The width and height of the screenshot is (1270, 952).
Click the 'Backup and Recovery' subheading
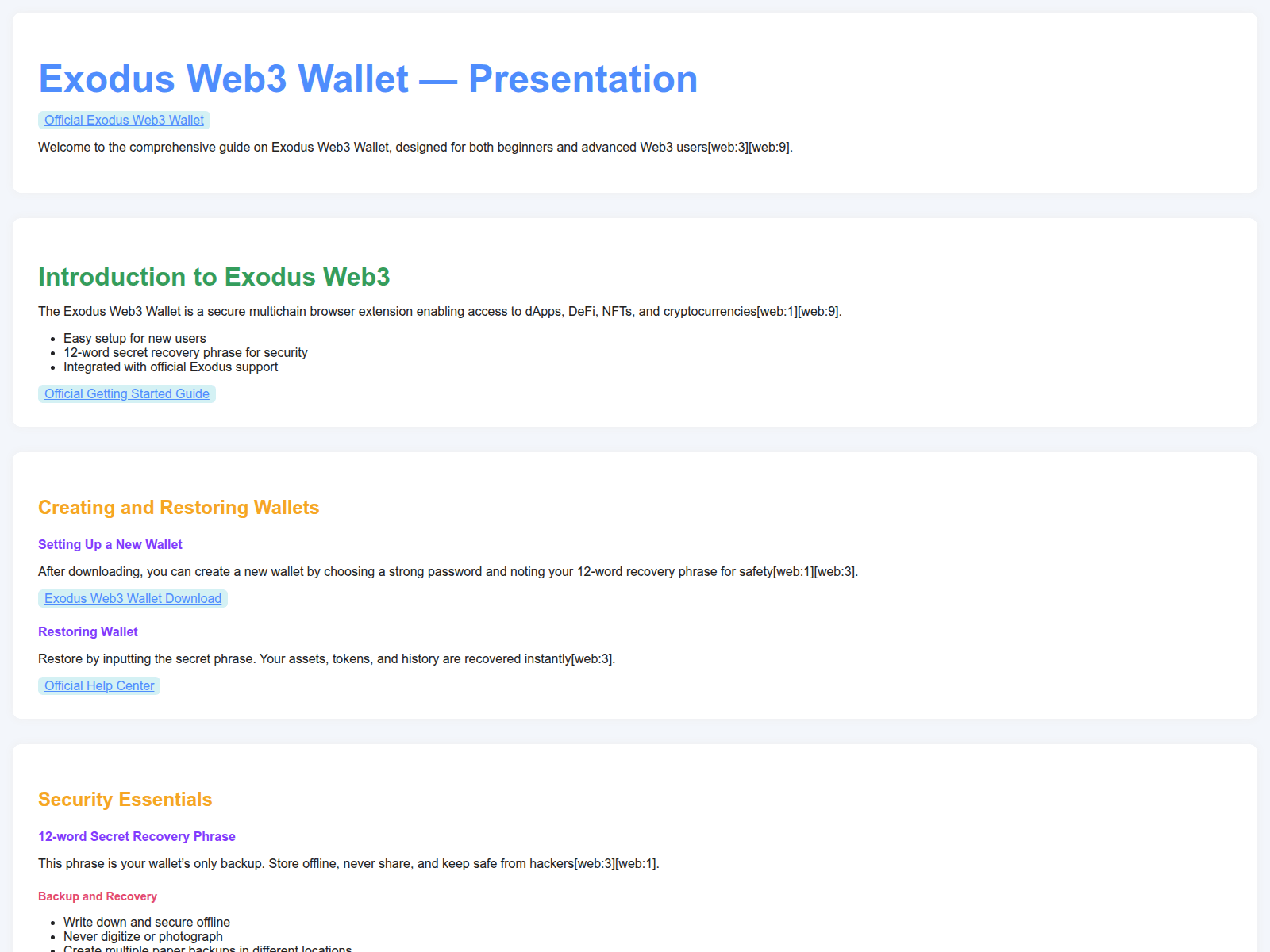(98, 896)
